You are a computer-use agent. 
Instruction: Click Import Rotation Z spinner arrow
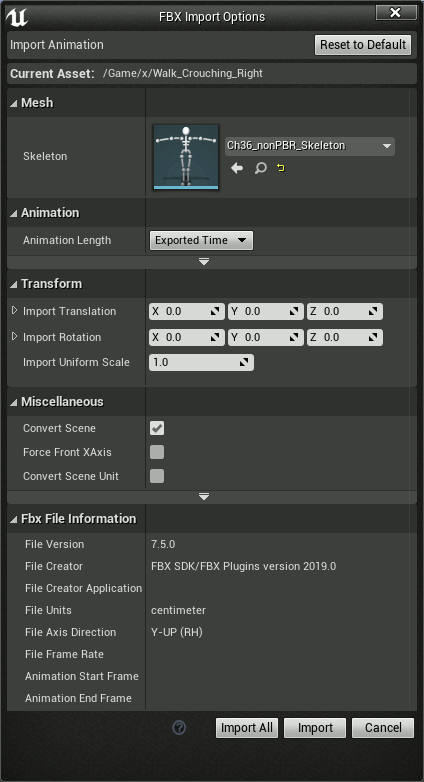373,337
